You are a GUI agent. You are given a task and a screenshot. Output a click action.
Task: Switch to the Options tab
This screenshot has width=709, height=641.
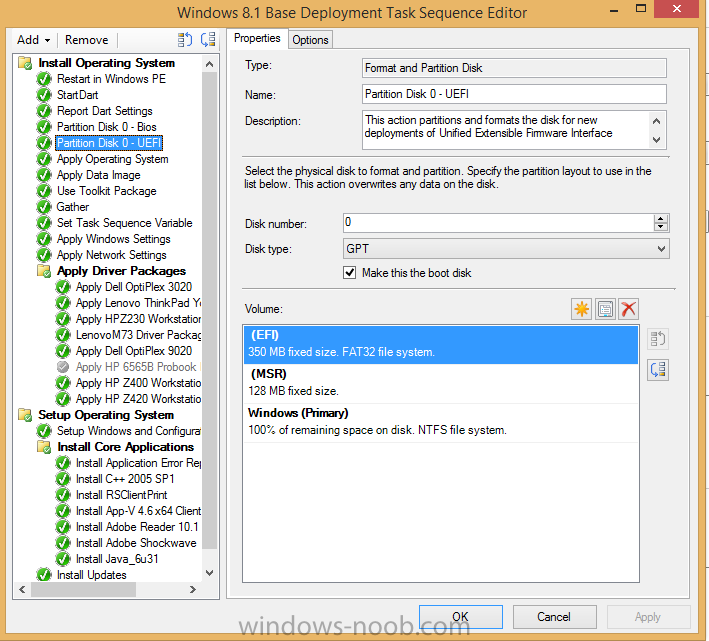pos(310,40)
